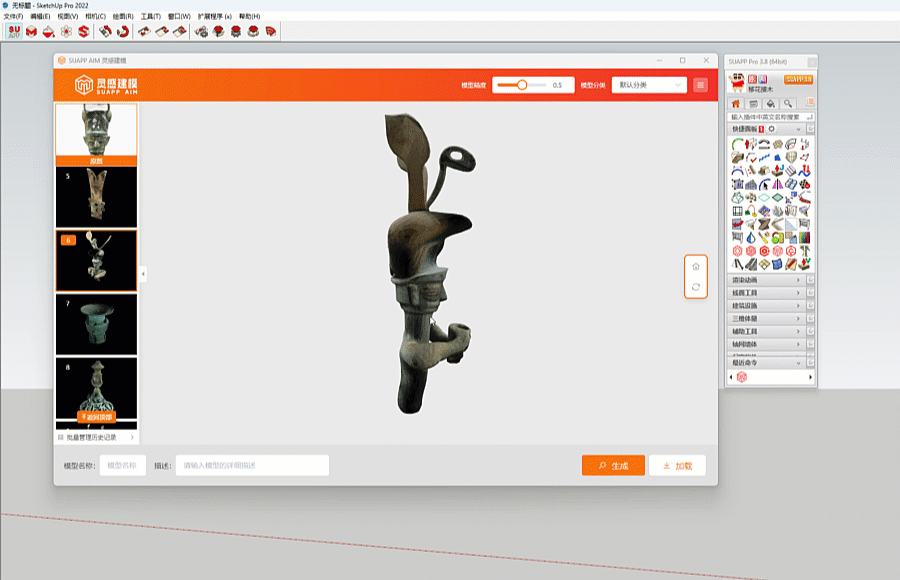900x580 pixels.
Task: Click the paint bucket icon in SUAPP panel tabs
Action: (770, 103)
